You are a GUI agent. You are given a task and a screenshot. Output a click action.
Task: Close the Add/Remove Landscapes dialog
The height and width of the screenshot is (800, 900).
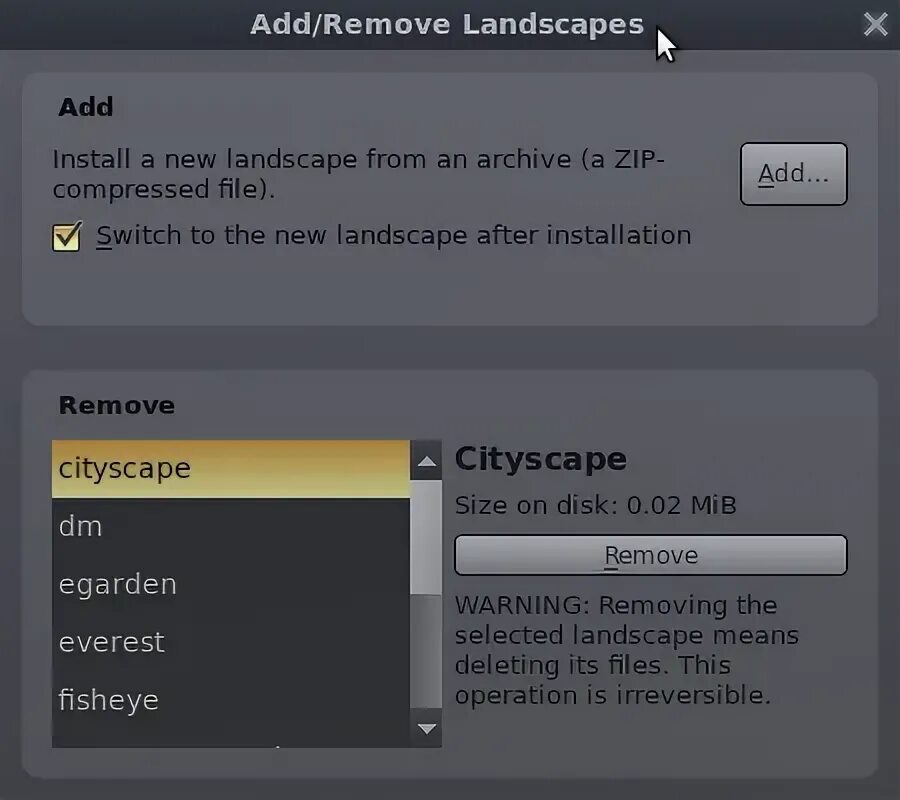coord(875,24)
